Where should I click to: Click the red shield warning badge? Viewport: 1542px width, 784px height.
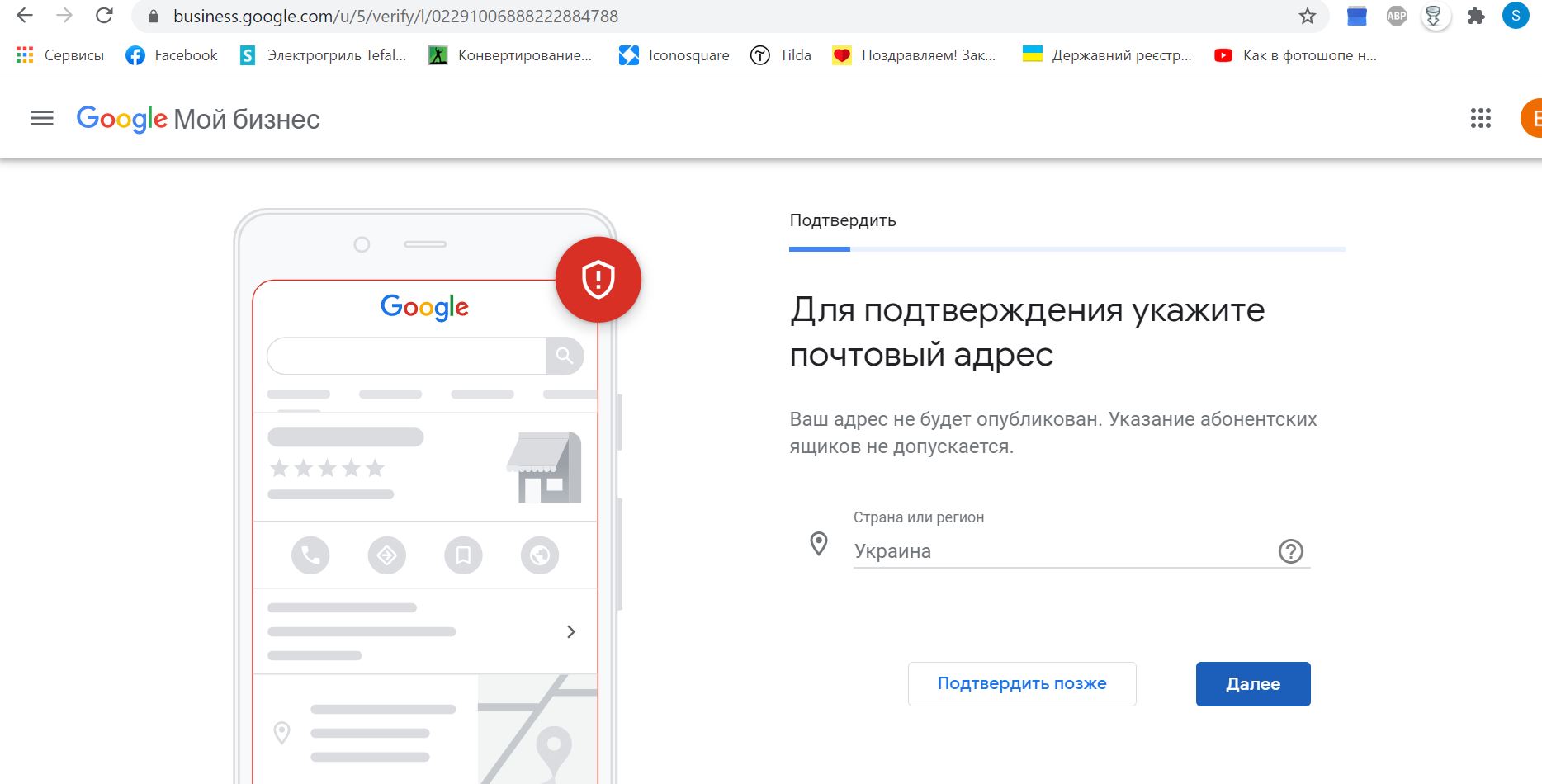tap(598, 280)
